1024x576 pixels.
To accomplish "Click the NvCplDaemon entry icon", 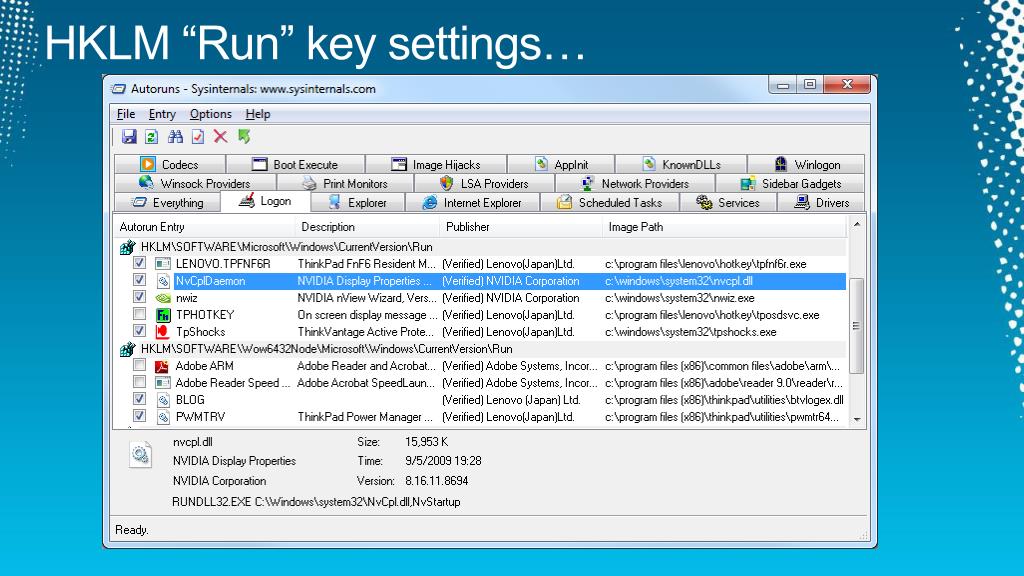I will tap(163, 281).
